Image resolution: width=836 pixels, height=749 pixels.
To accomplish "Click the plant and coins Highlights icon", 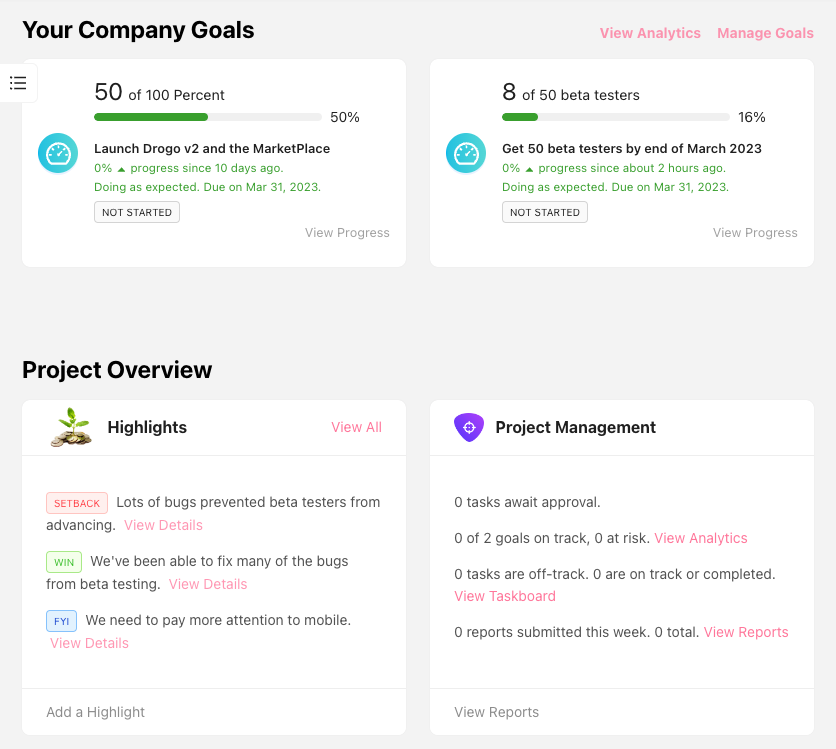I will pos(71,427).
